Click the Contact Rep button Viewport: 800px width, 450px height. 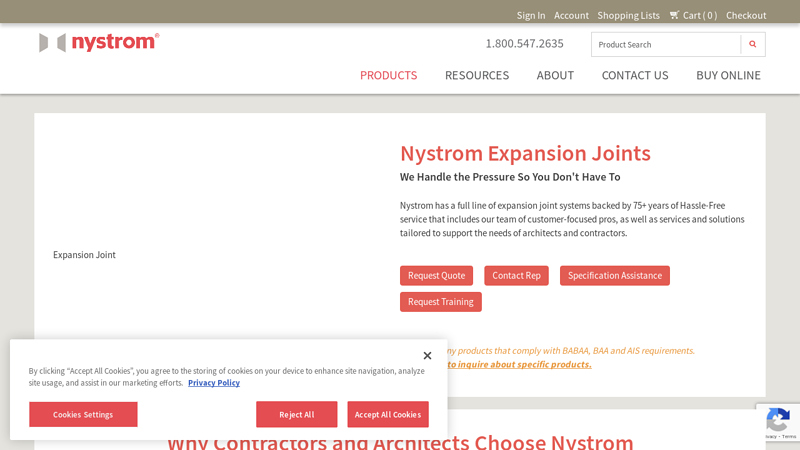516,276
